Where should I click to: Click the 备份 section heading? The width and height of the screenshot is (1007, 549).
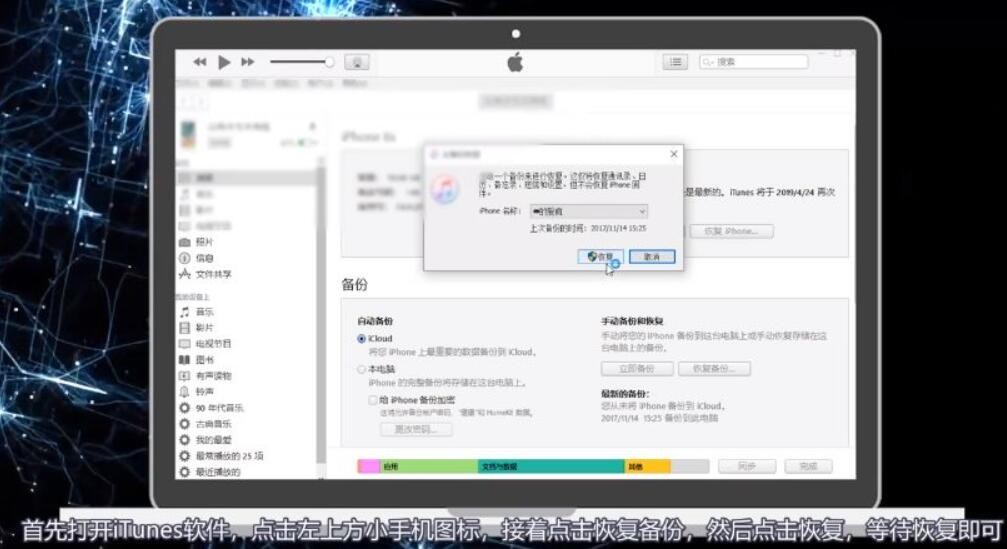[355, 284]
